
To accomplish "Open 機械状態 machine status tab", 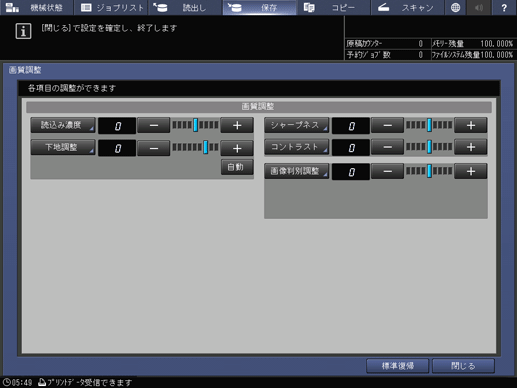I will coord(37,7).
